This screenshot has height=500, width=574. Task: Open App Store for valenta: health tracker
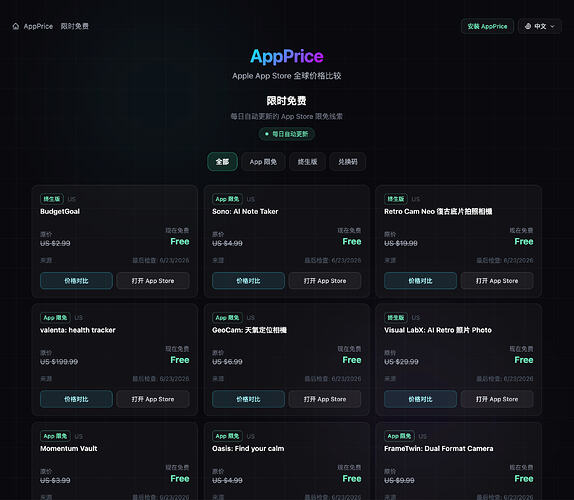(153, 399)
